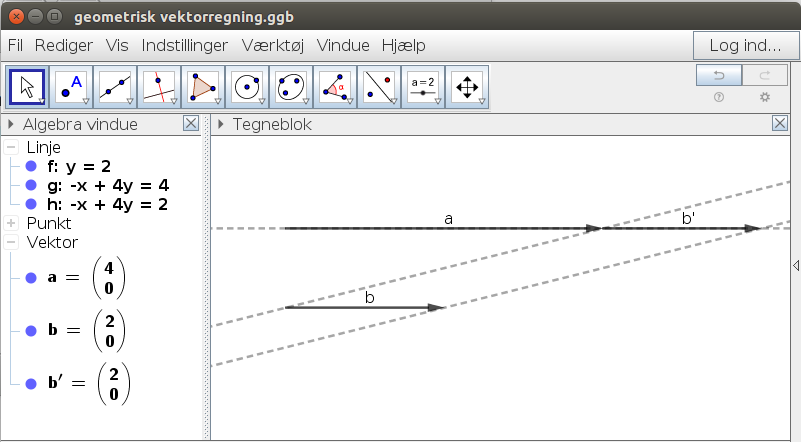Toggle visibility of vector b
Image resolution: width=801 pixels, height=442 pixels.
pos(31,331)
